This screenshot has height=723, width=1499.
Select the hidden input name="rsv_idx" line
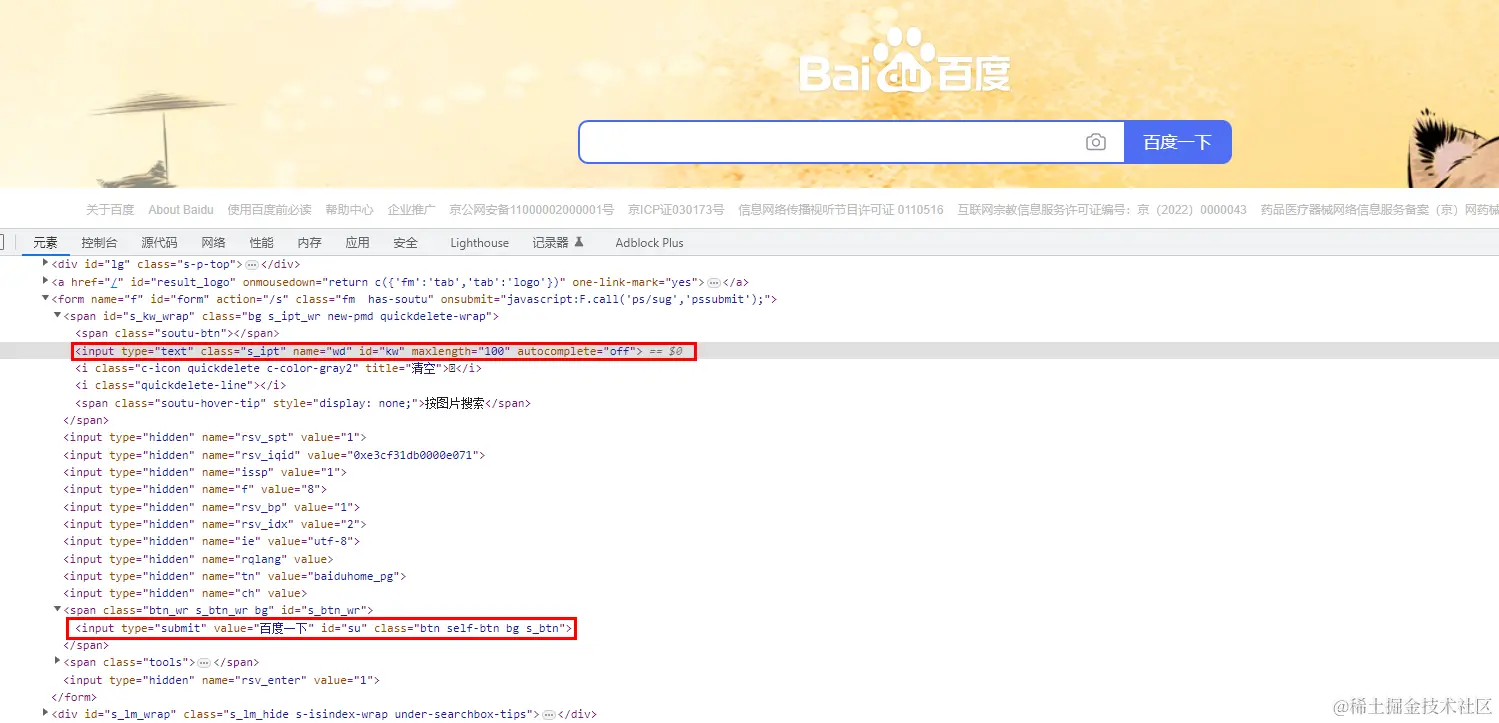215,524
